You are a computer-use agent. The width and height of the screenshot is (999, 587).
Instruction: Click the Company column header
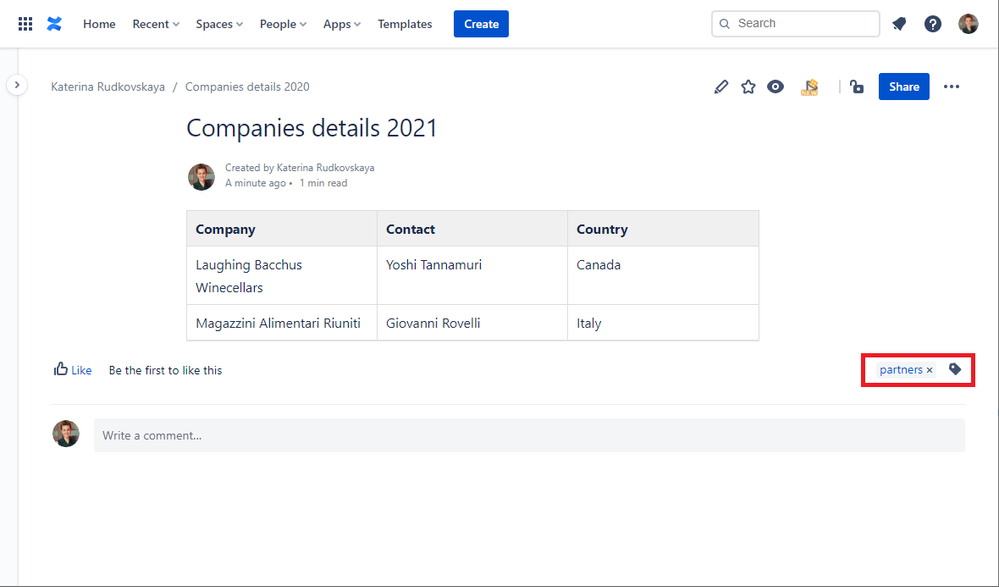tap(282, 229)
